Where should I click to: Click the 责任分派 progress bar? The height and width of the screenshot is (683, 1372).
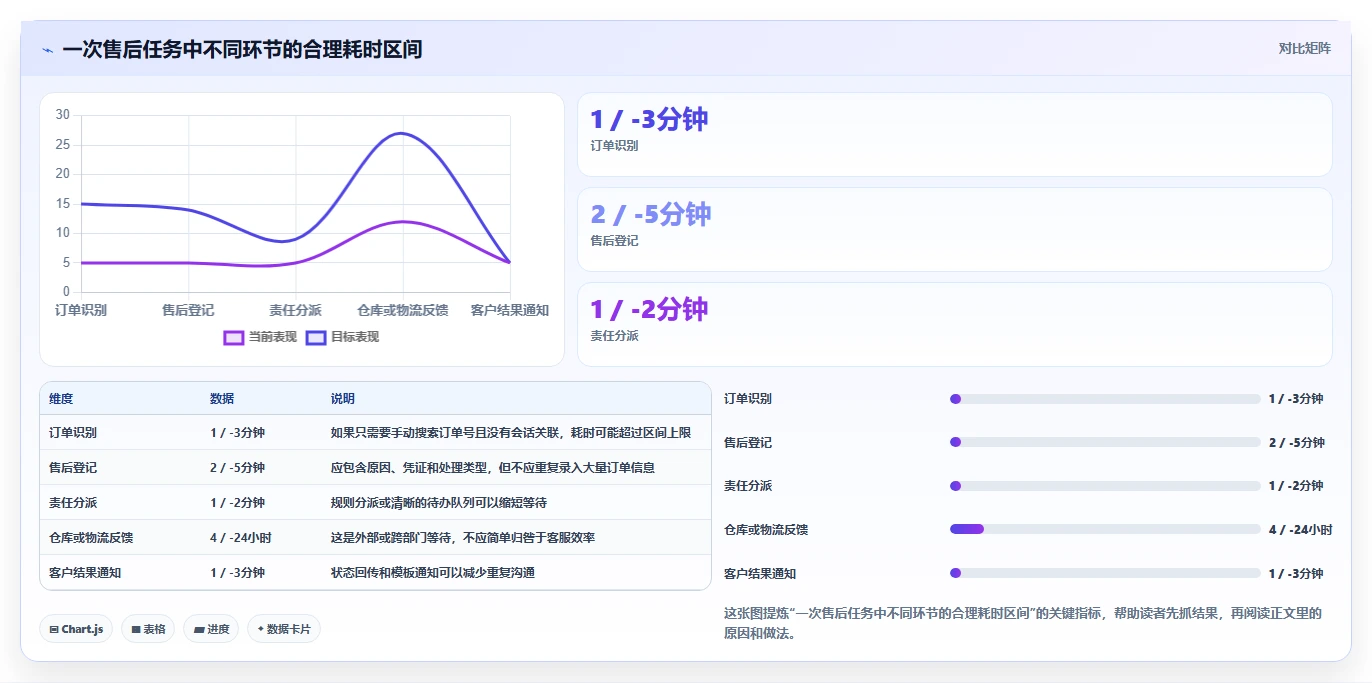[x=1105, y=486]
